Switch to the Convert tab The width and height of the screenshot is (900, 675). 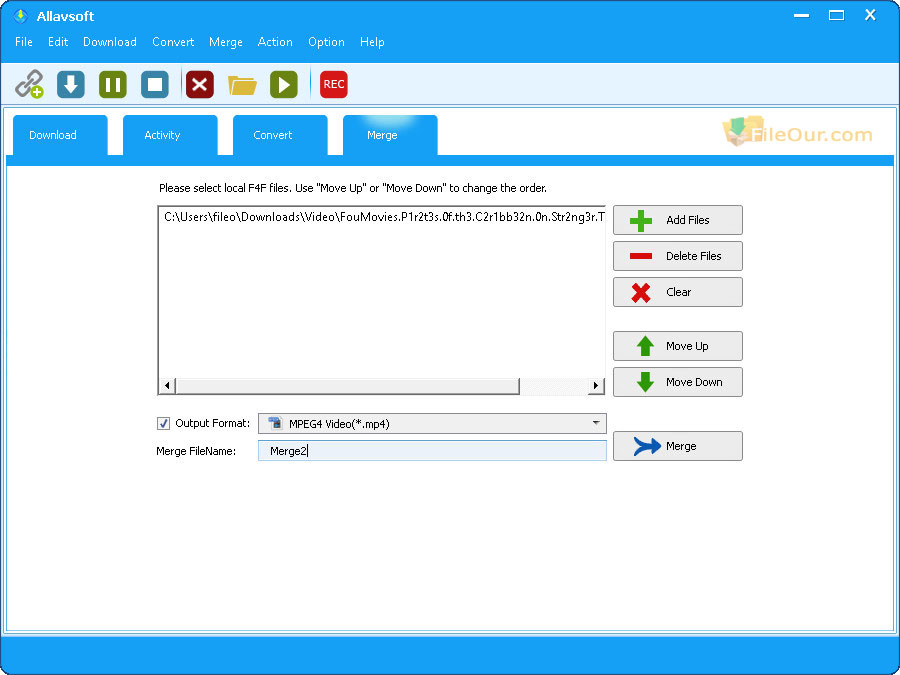click(x=280, y=135)
